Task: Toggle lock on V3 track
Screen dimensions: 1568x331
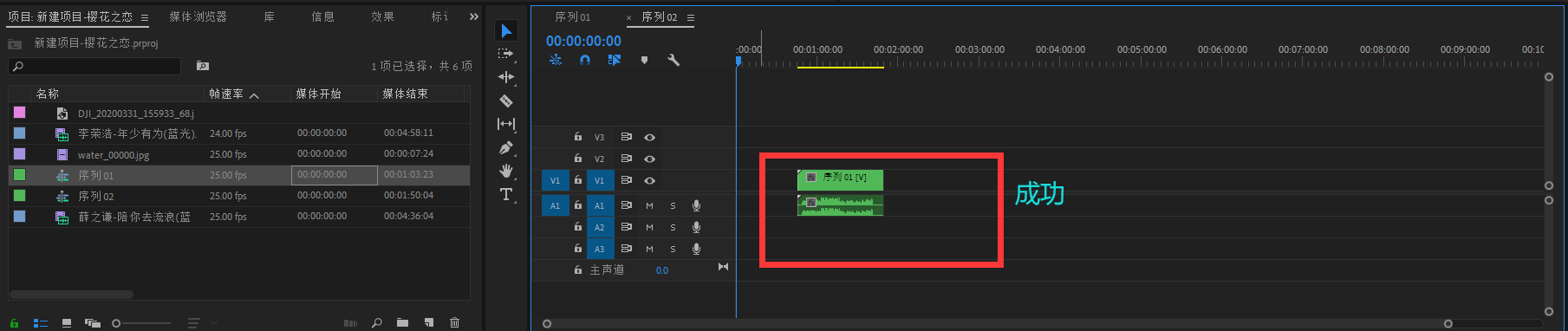Action: [x=578, y=137]
